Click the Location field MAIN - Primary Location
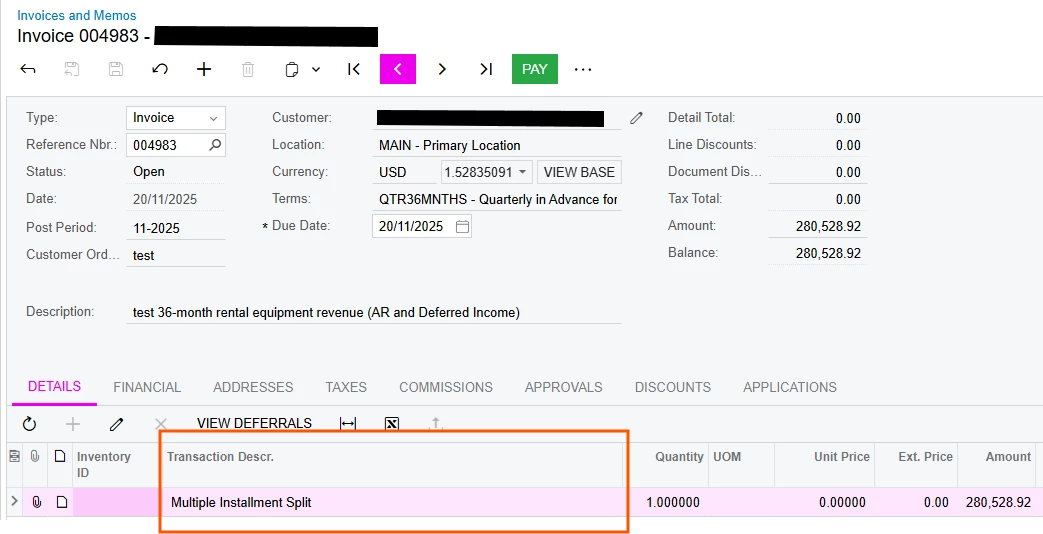 497,145
